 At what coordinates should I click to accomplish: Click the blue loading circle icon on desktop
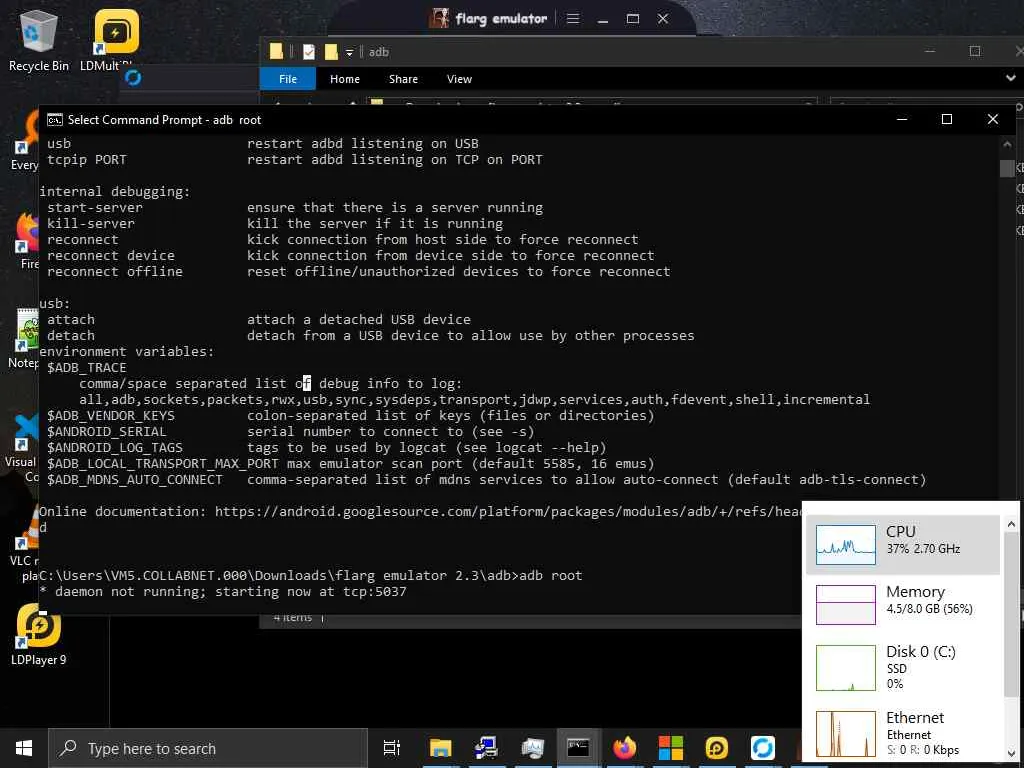tap(133, 78)
